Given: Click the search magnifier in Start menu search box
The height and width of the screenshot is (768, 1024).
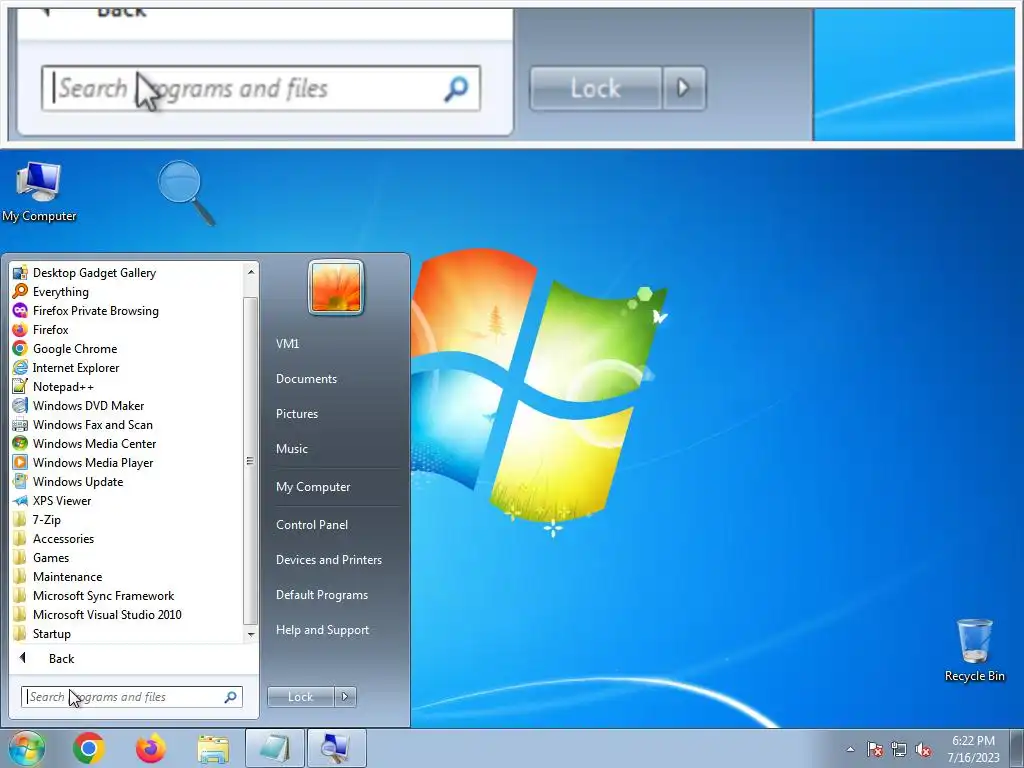Looking at the screenshot, I should click(x=231, y=697).
